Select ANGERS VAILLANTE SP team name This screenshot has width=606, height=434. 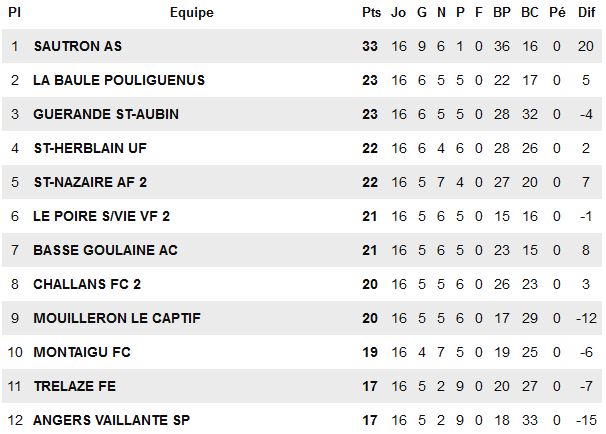(x=112, y=420)
